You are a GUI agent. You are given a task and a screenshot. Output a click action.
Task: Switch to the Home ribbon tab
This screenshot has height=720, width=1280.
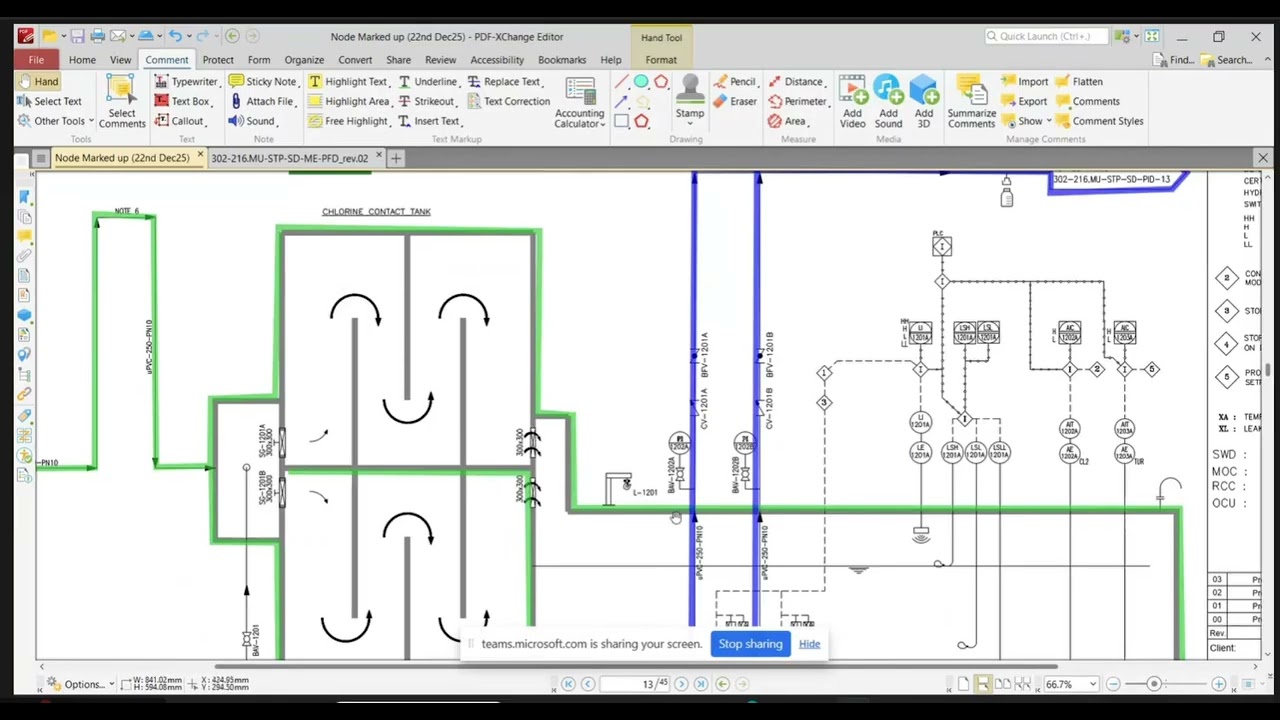click(x=82, y=60)
